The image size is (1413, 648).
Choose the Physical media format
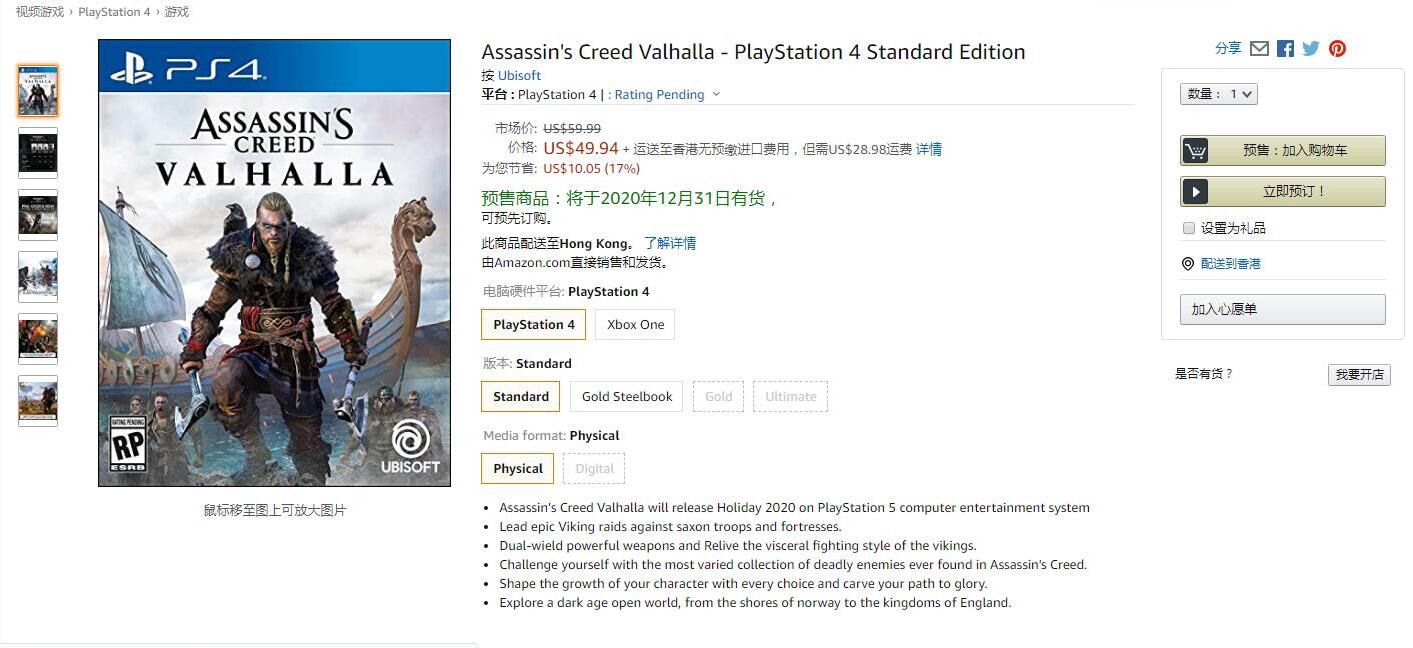[x=518, y=468]
